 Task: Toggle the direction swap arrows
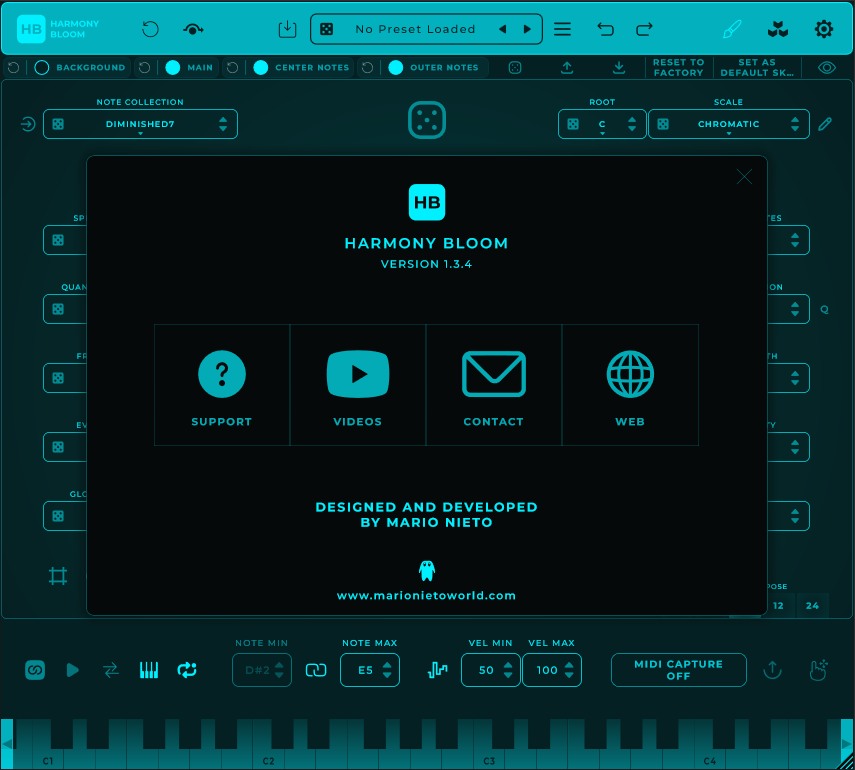click(x=111, y=670)
